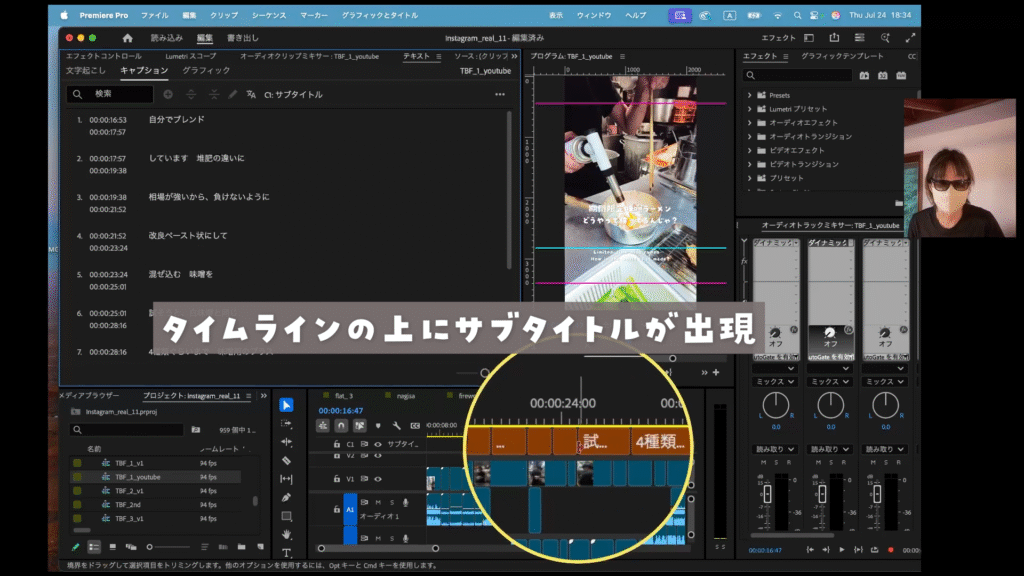Viewport: 1024px width, 576px height.
Task: Expand the オーディオトランジション folder
Action: 750,136
